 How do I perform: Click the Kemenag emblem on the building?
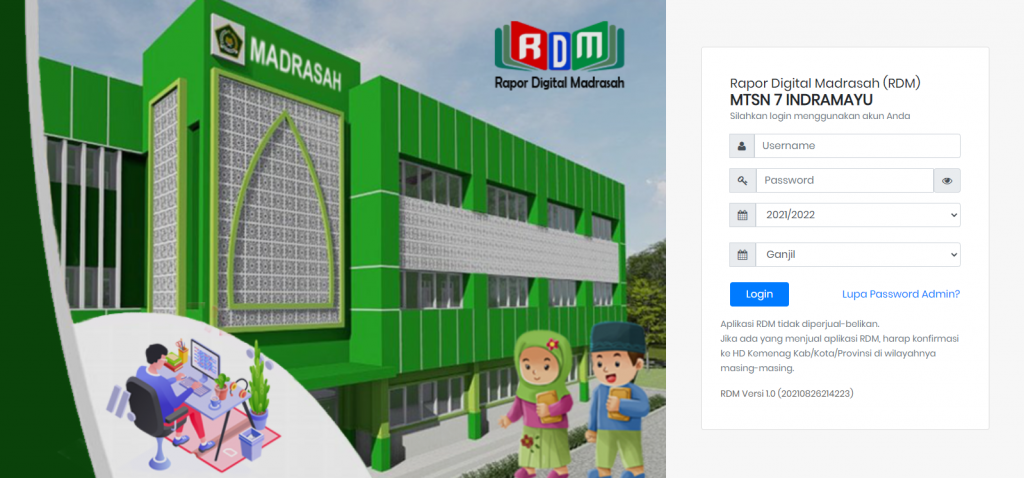pyautogui.click(x=229, y=39)
